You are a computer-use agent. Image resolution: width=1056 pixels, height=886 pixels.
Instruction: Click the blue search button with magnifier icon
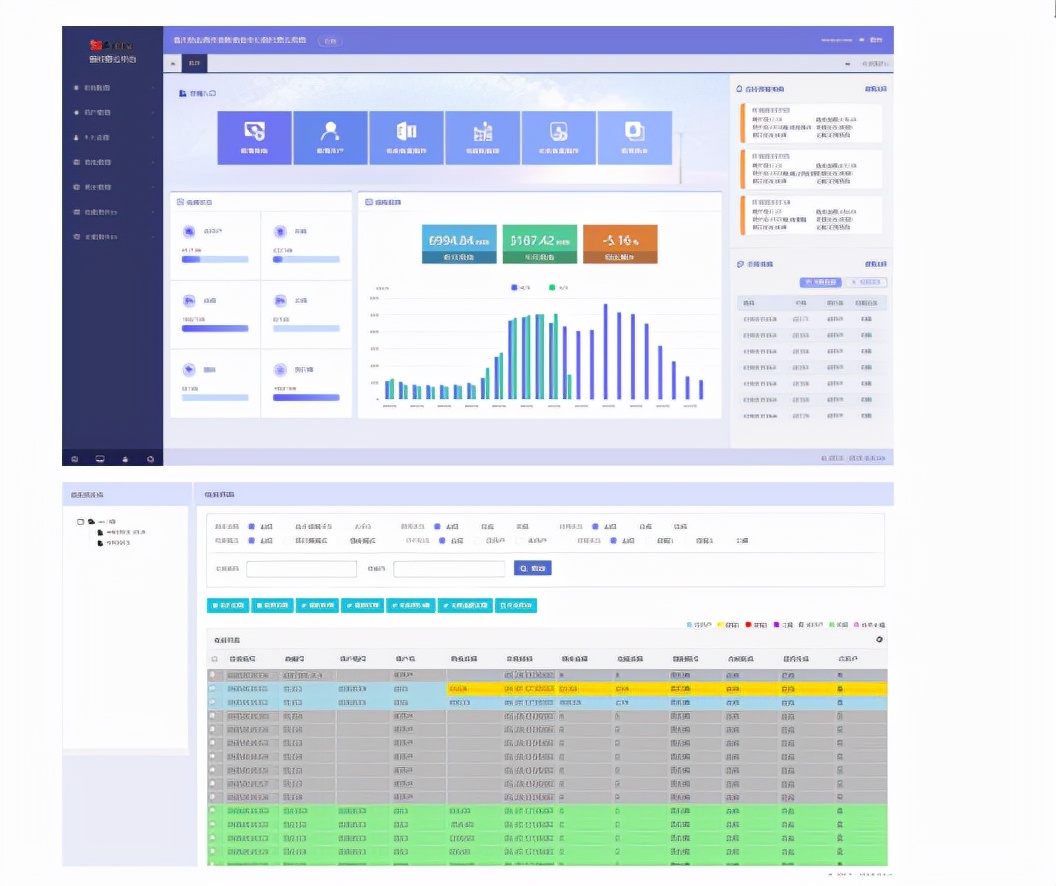tap(532, 568)
